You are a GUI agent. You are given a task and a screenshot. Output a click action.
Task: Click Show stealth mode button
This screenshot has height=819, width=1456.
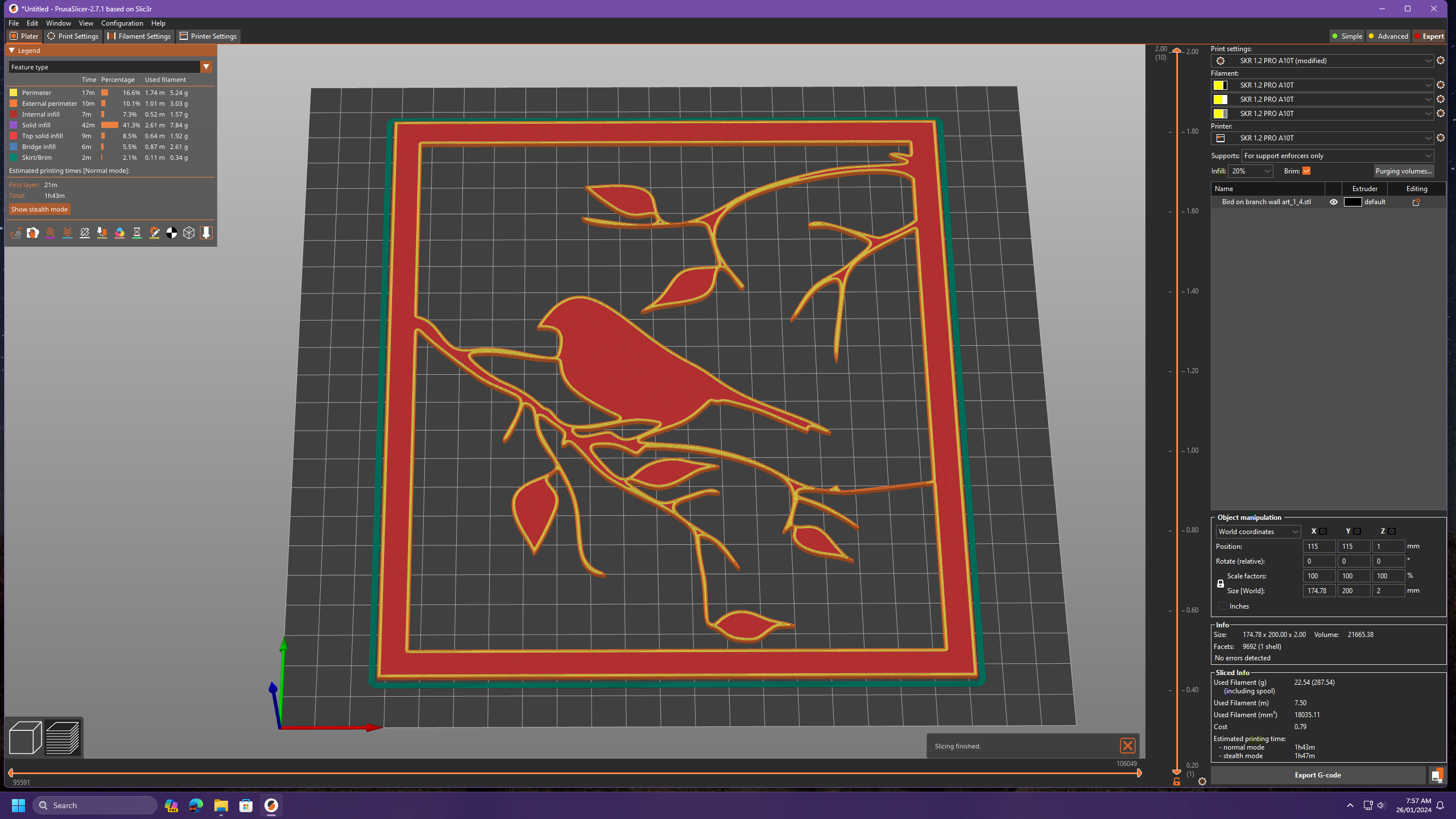click(39, 209)
